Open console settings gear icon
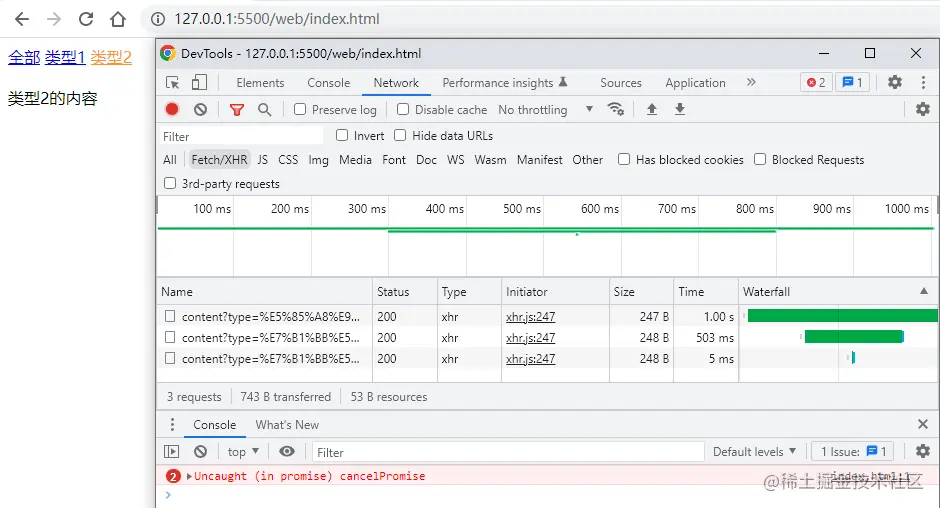 [923, 451]
